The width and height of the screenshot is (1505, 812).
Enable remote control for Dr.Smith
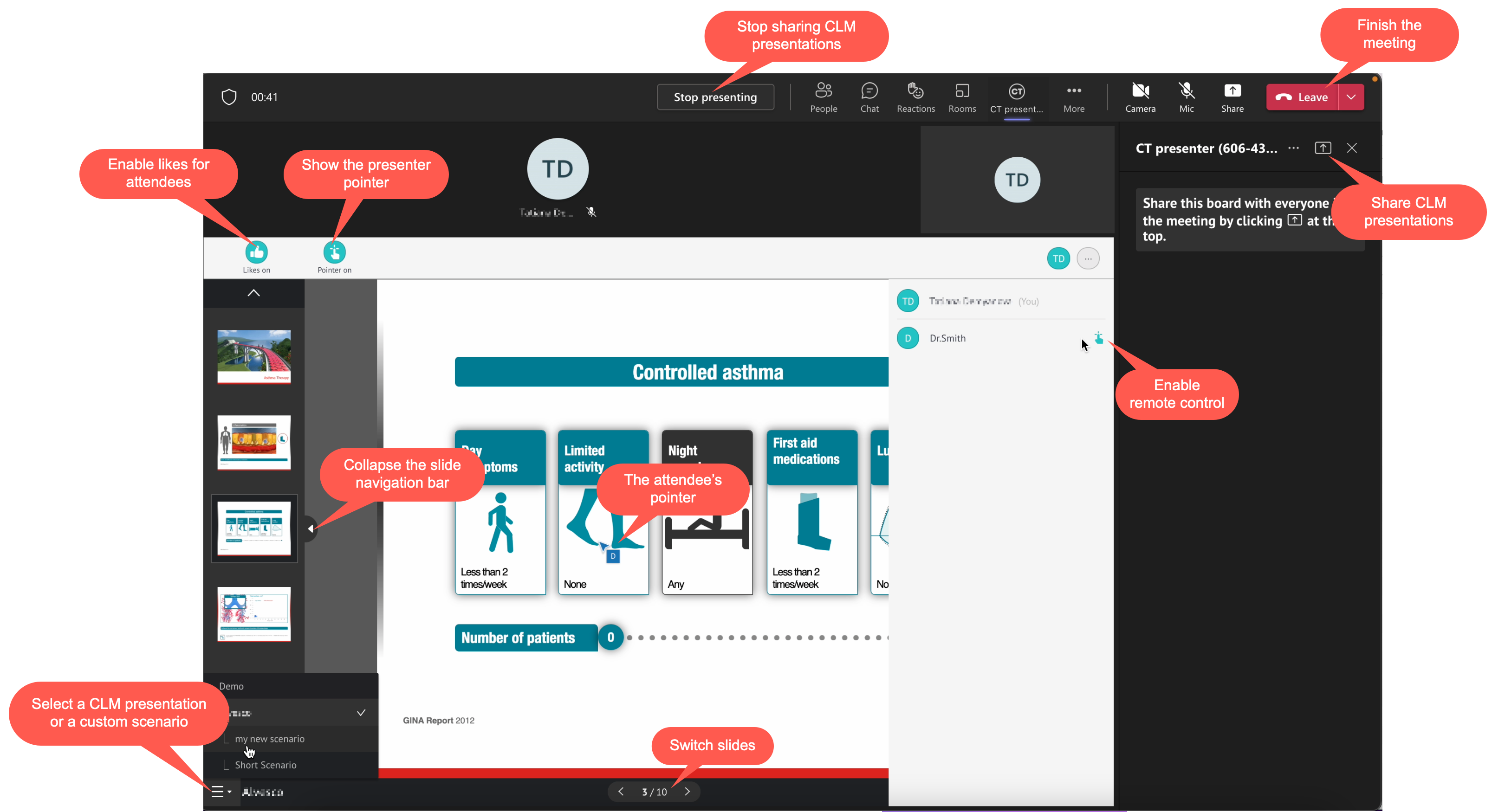1098,338
